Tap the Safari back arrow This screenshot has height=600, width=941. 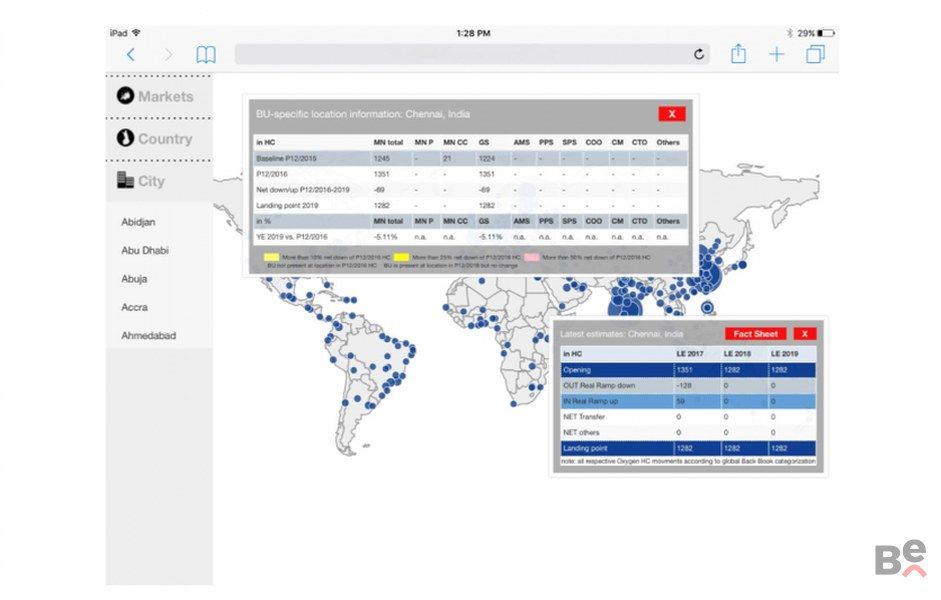(x=131, y=55)
